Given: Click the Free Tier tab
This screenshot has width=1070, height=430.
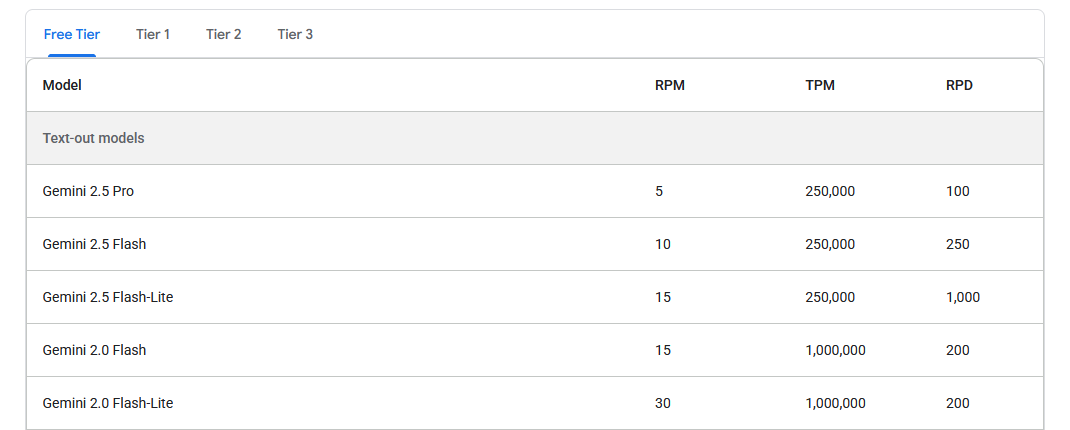Looking at the screenshot, I should point(72,34).
